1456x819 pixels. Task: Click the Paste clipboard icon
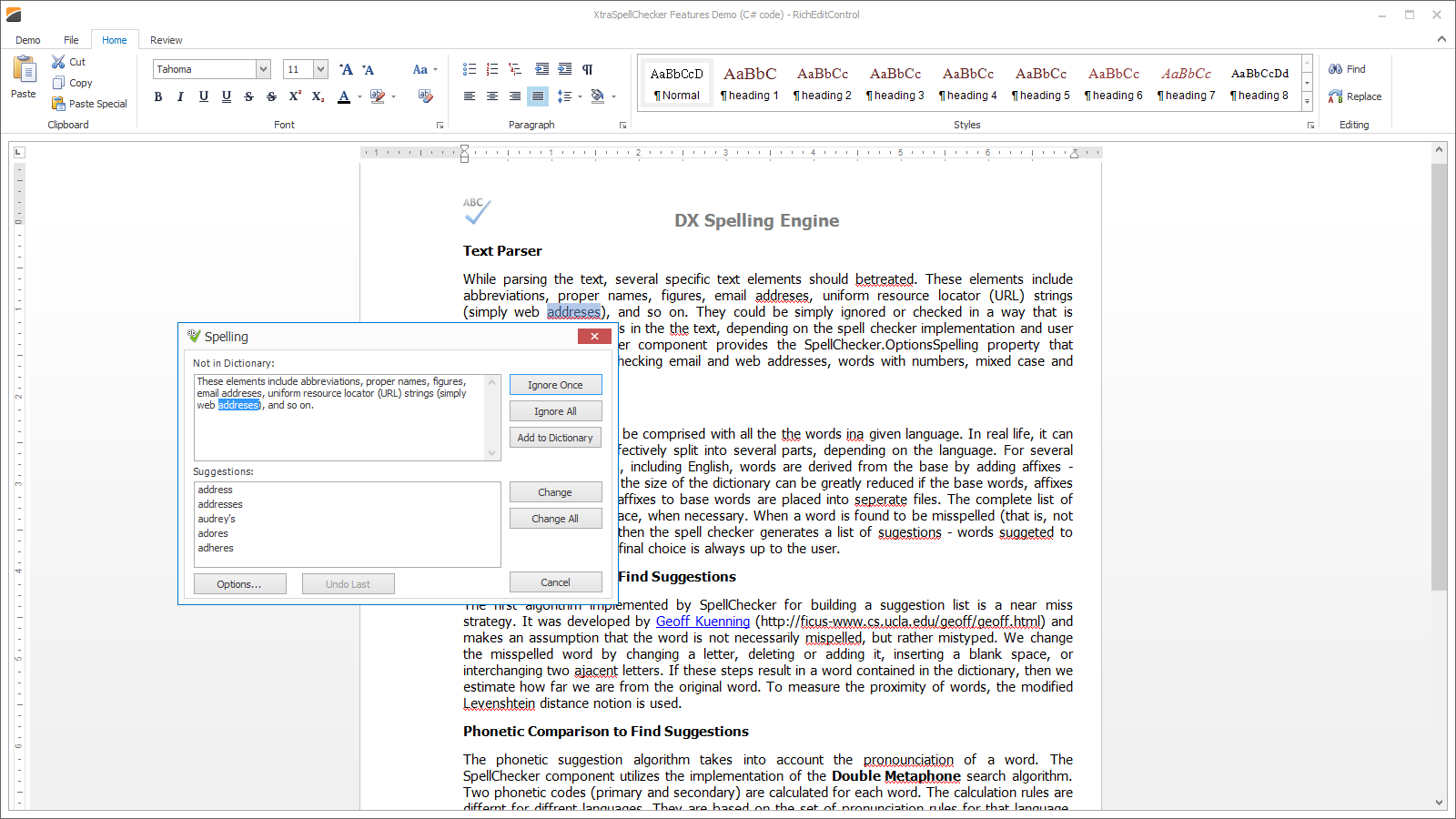(x=24, y=69)
